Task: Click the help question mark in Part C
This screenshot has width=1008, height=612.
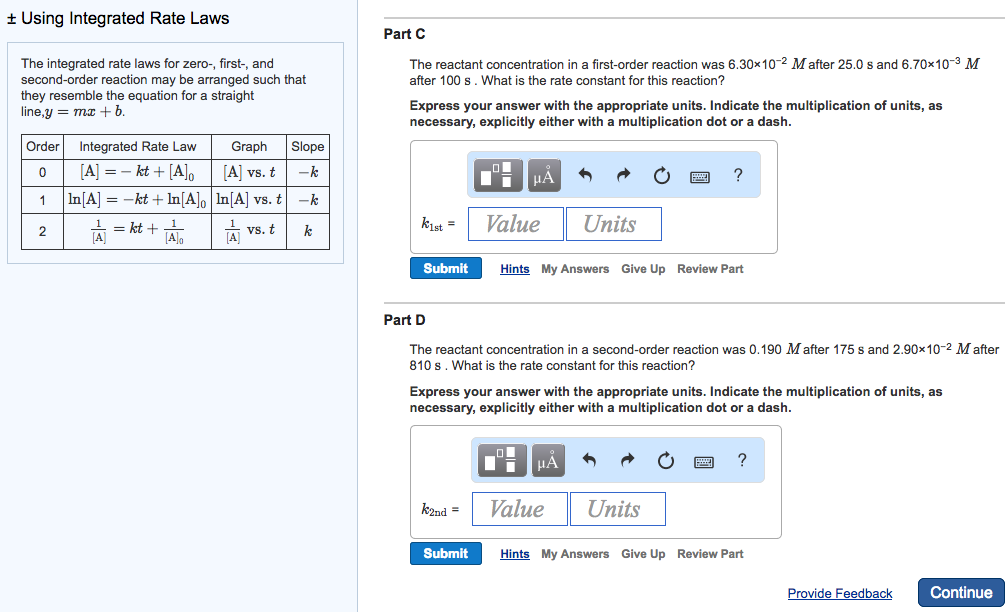Action: 737,175
